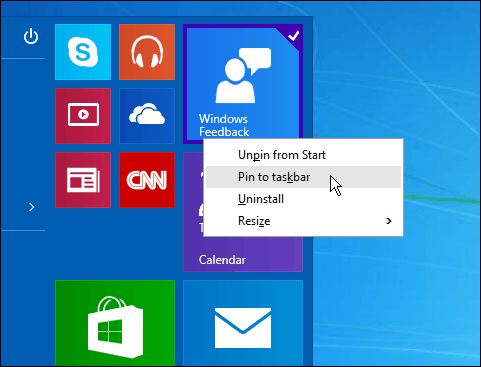This screenshot has height=367, width=481.
Task: Open the Mail envelope tile
Action: 243,323
